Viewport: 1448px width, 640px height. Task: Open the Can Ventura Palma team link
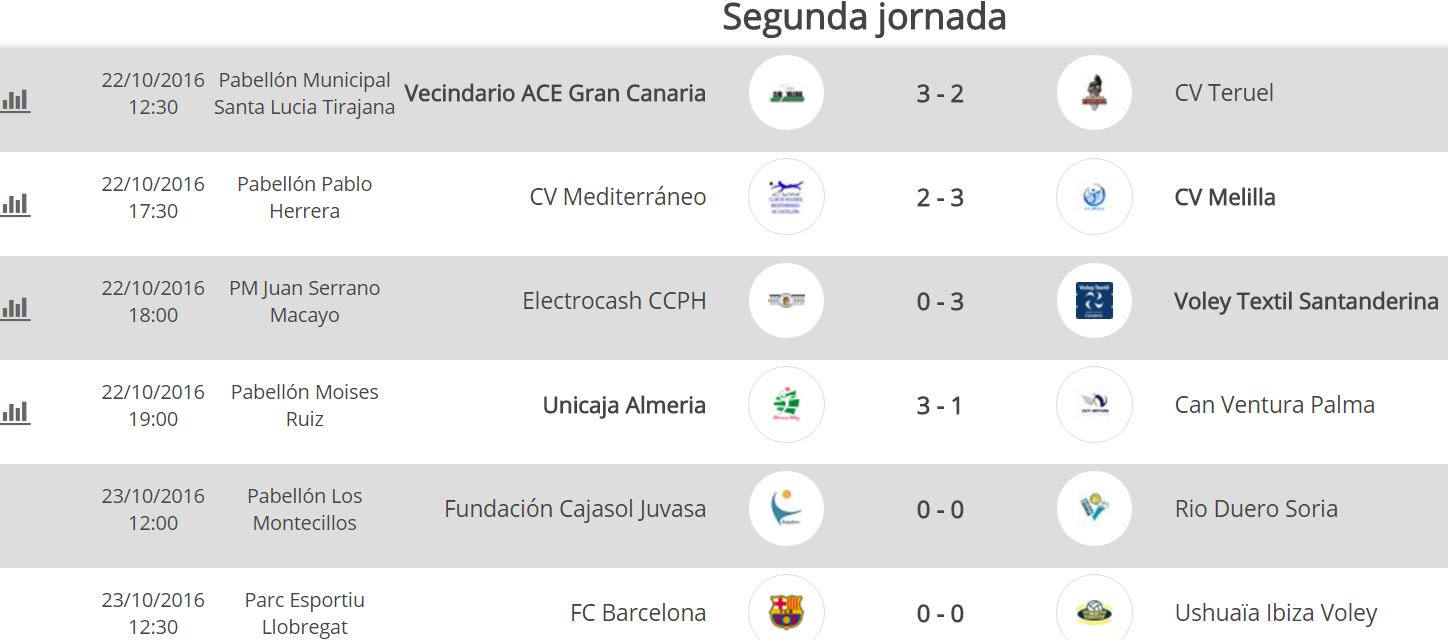pos(1274,405)
